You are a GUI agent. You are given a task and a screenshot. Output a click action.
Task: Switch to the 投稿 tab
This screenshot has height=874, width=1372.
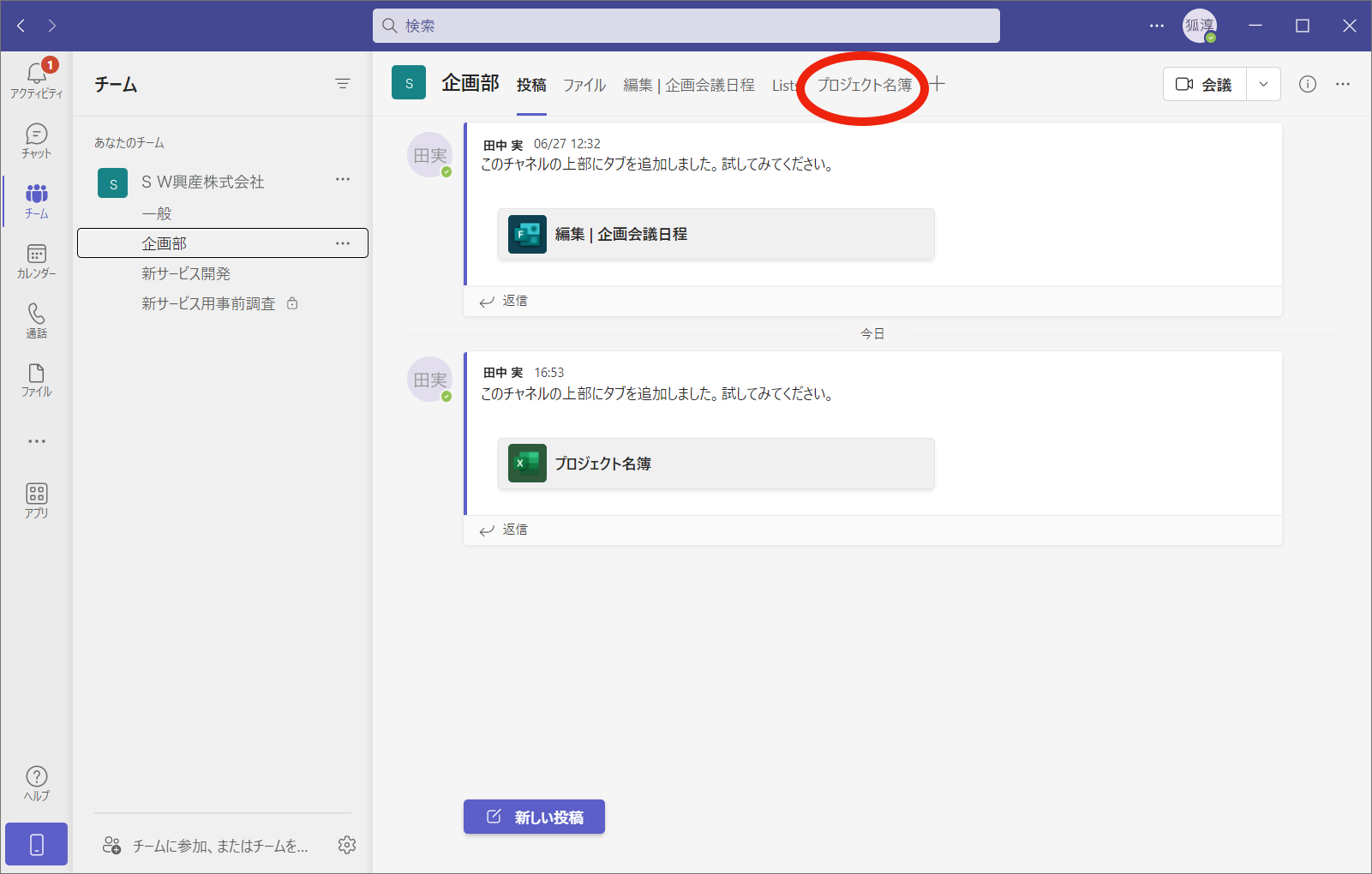point(531,85)
